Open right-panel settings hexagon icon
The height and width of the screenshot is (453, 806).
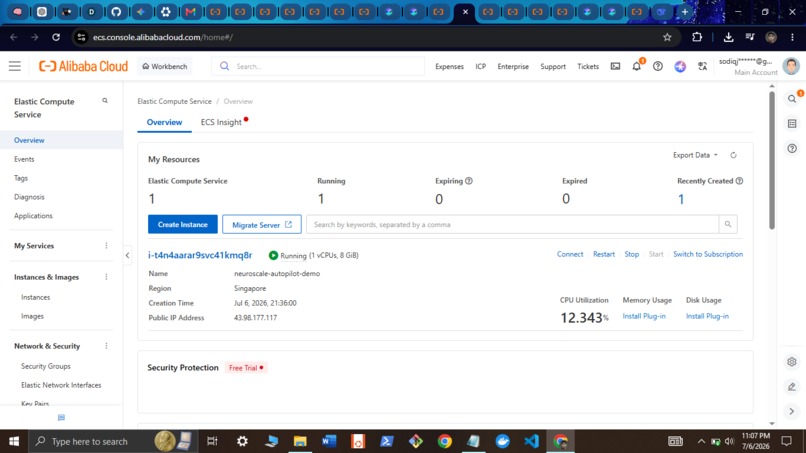tap(792, 362)
